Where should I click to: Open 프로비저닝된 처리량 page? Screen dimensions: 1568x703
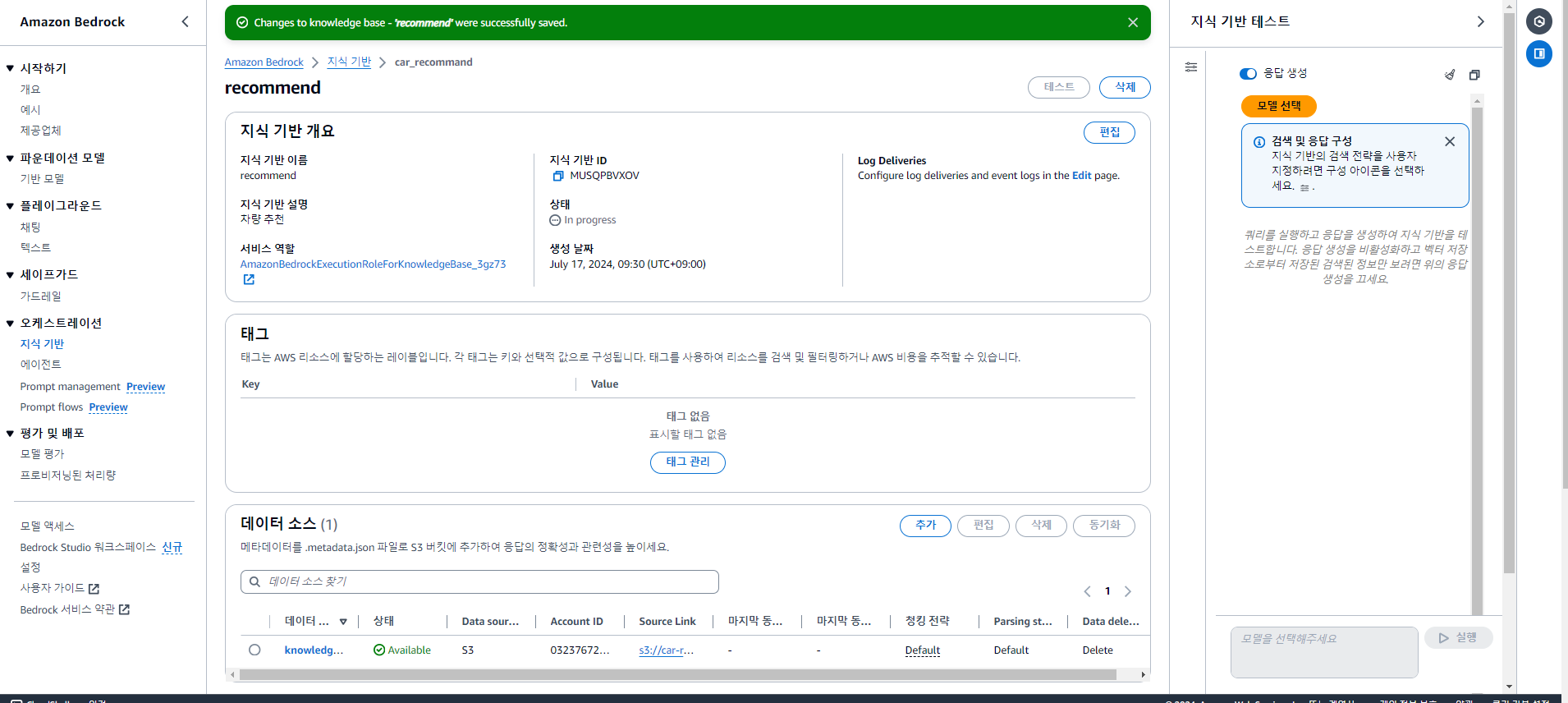[x=68, y=476]
